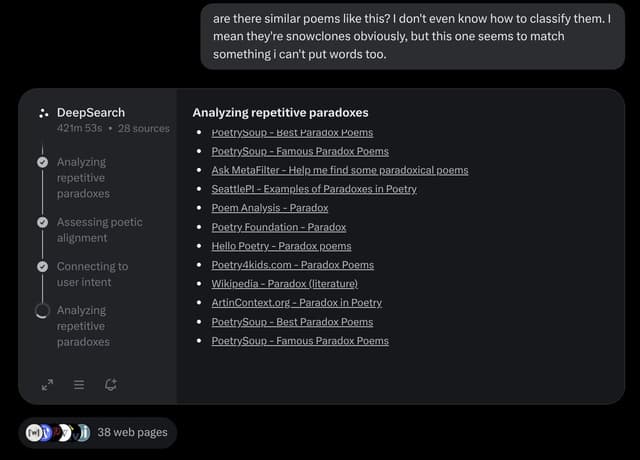
Task: Open Poetry Foundation - Paradox link
Action: [278, 227]
